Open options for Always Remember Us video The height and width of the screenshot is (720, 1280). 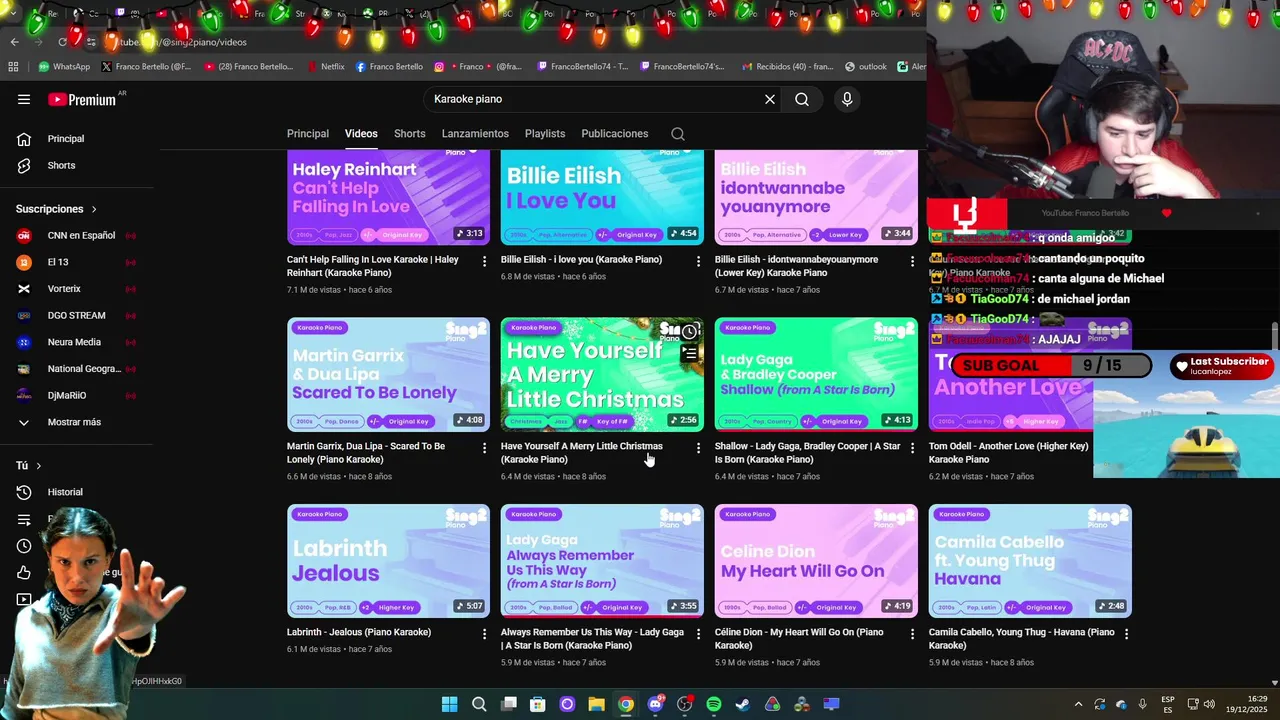(x=698, y=634)
